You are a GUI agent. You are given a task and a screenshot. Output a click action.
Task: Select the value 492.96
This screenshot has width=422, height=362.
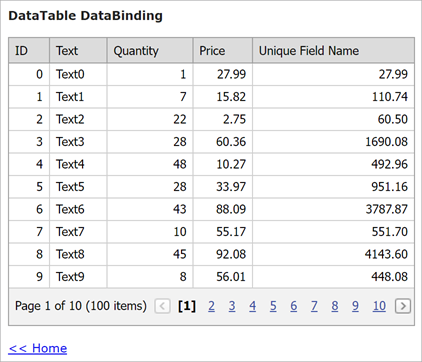pyautogui.click(x=333, y=164)
